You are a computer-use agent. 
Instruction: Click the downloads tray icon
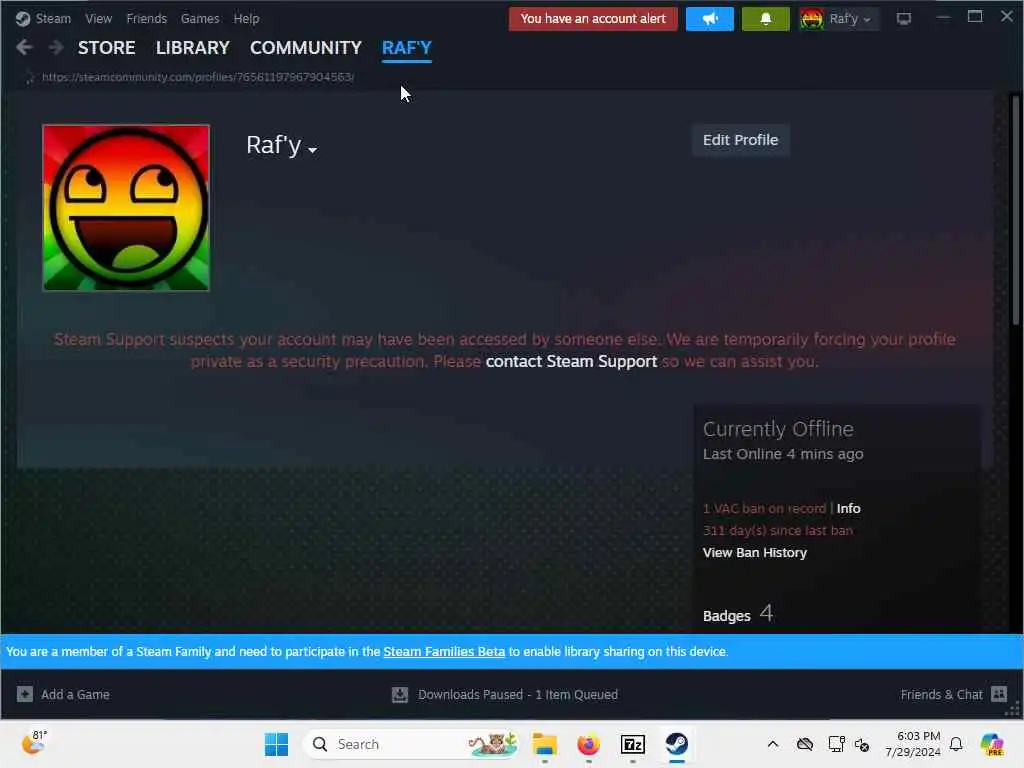400,694
